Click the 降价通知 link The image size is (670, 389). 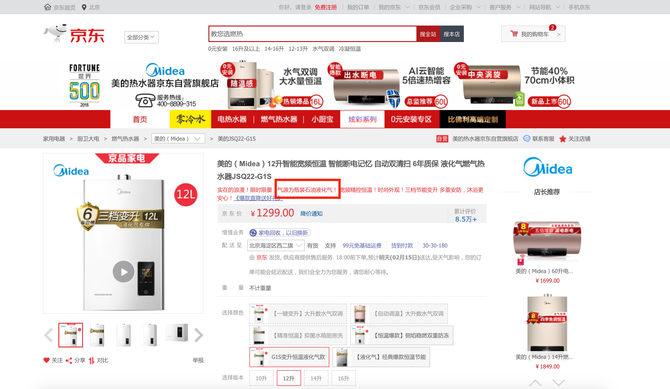coord(311,213)
